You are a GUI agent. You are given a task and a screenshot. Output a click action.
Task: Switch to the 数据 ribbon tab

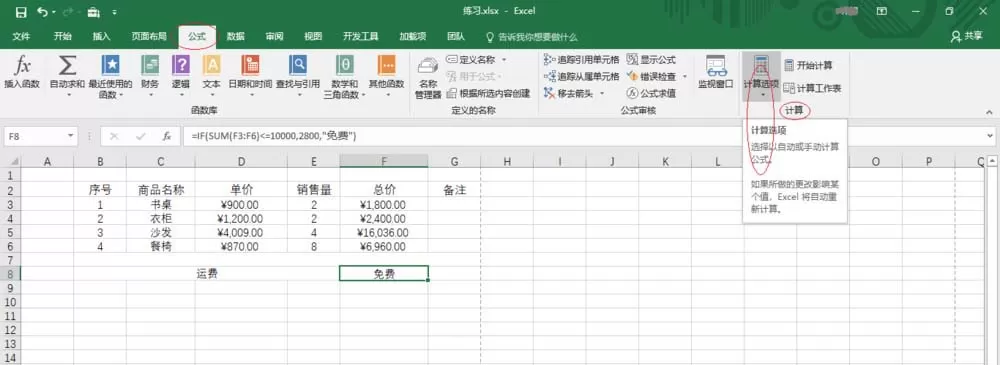235,36
